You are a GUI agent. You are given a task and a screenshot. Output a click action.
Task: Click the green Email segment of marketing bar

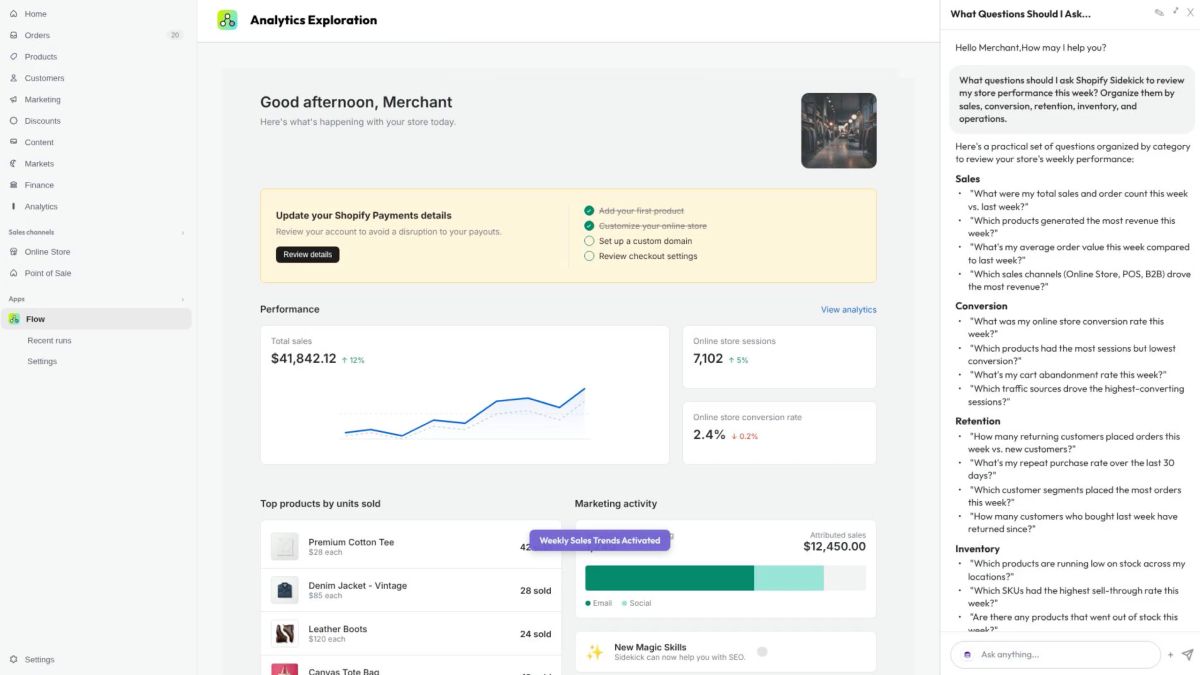click(669, 578)
